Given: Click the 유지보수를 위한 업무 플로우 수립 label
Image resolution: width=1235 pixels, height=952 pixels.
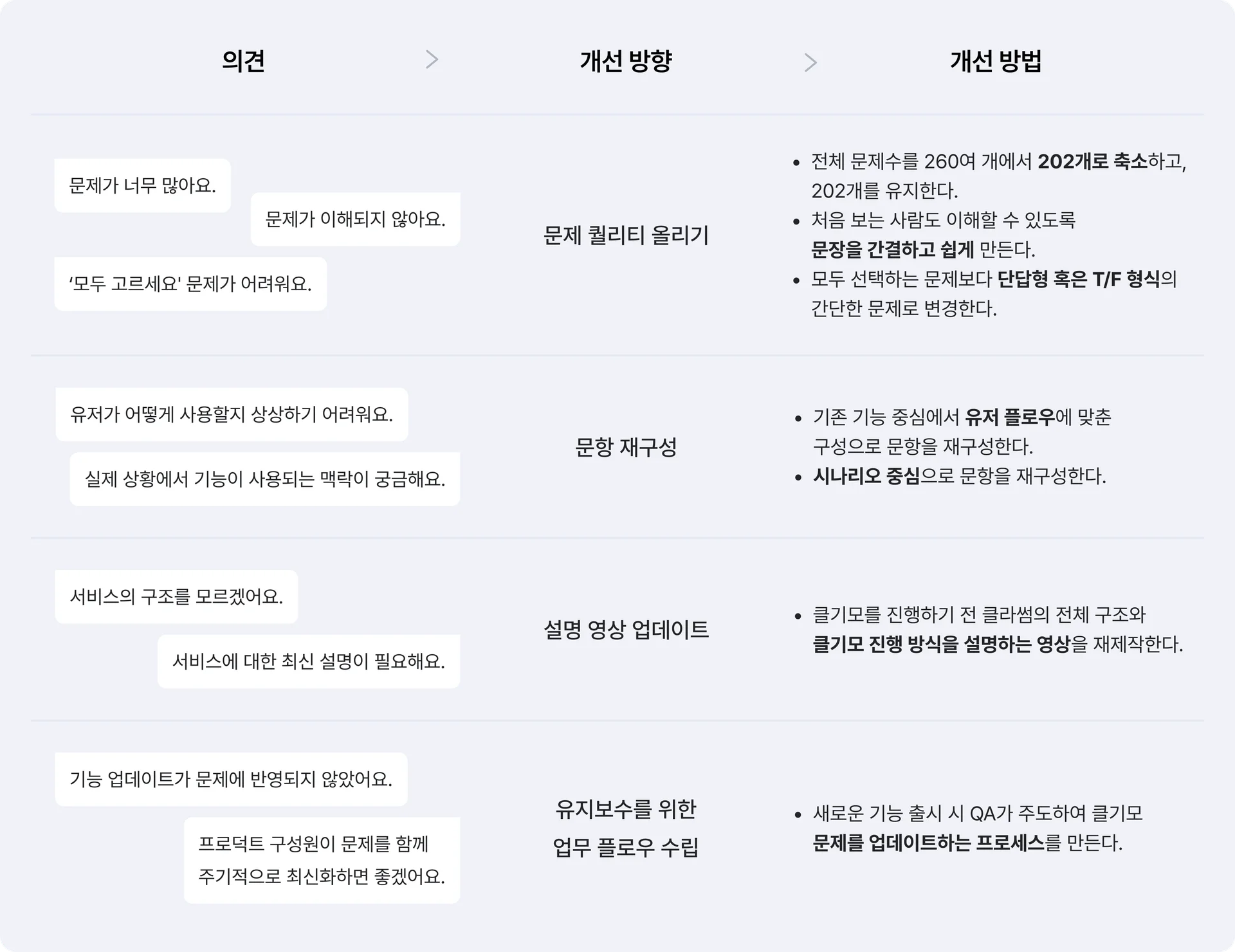Looking at the screenshot, I should click(x=626, y=828).
